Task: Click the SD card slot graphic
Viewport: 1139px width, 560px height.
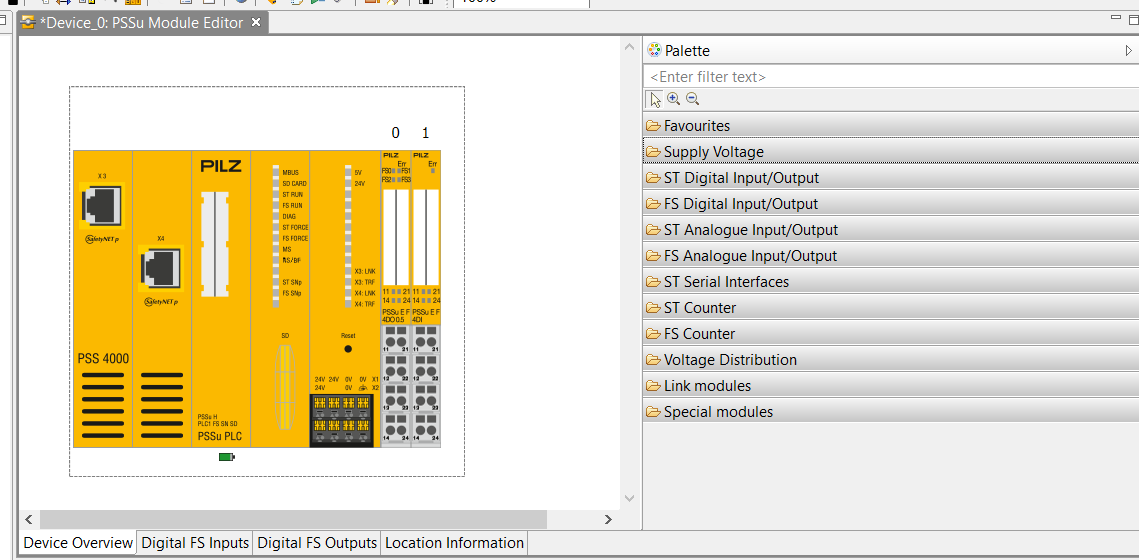Action: [x=285, y=386]
